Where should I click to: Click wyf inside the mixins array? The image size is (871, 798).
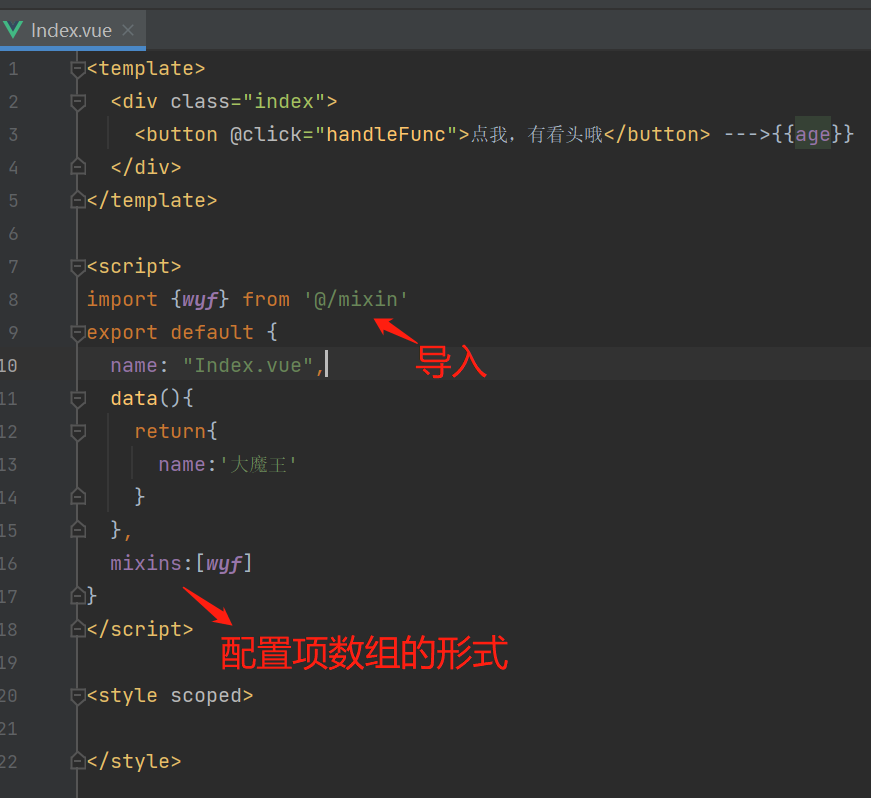(x=224, y=564)
